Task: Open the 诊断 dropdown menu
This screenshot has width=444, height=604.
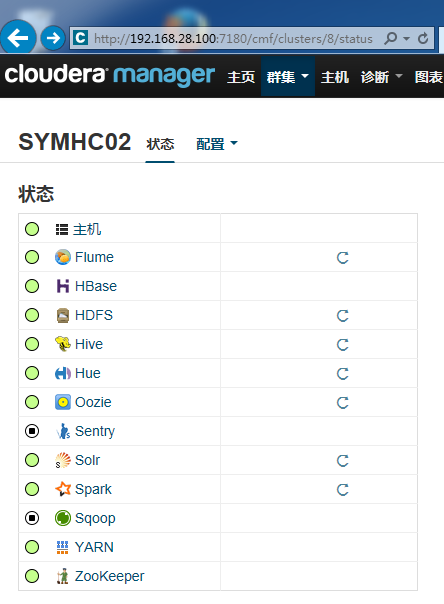Action: point(381,77)
